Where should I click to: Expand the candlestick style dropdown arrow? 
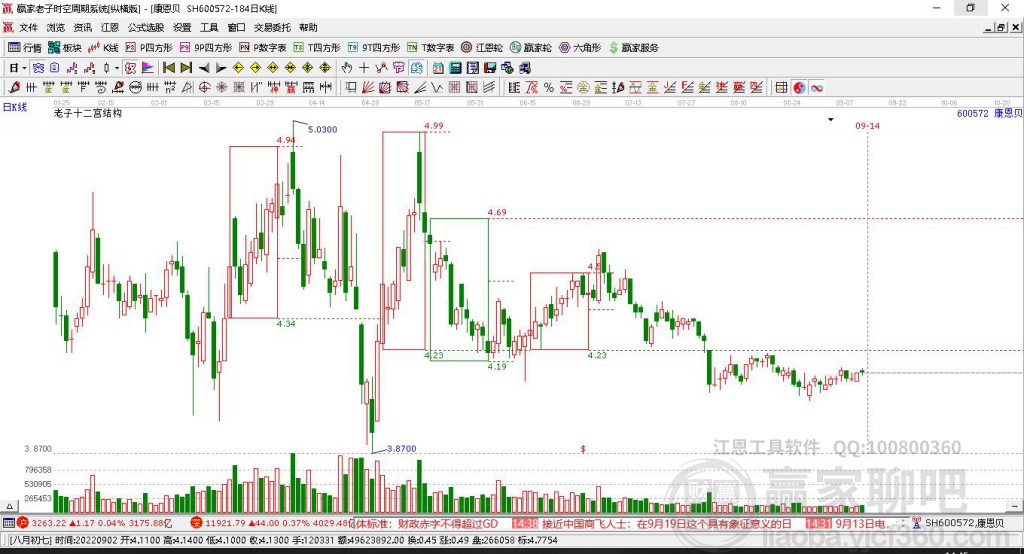click(x=117, y=68)
